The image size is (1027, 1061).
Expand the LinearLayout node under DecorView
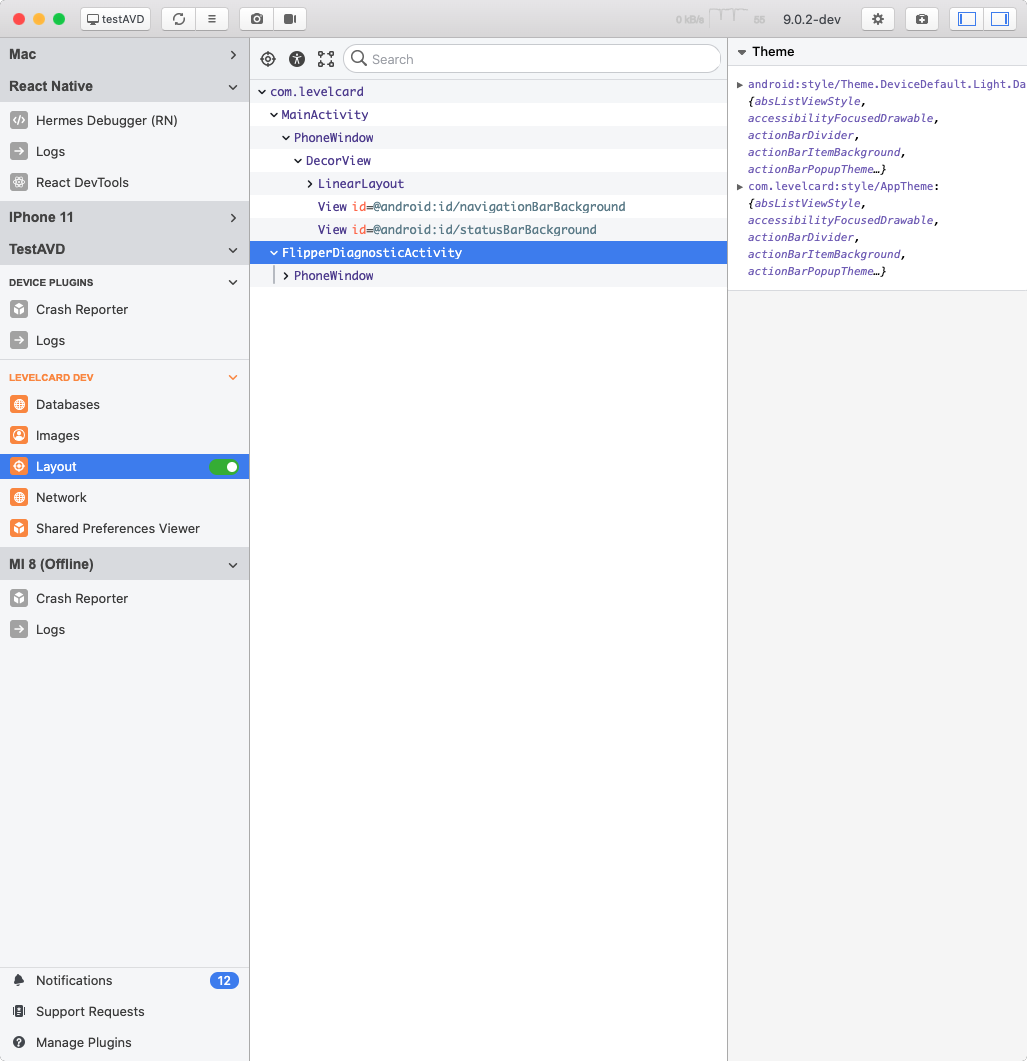click(309, 183)
